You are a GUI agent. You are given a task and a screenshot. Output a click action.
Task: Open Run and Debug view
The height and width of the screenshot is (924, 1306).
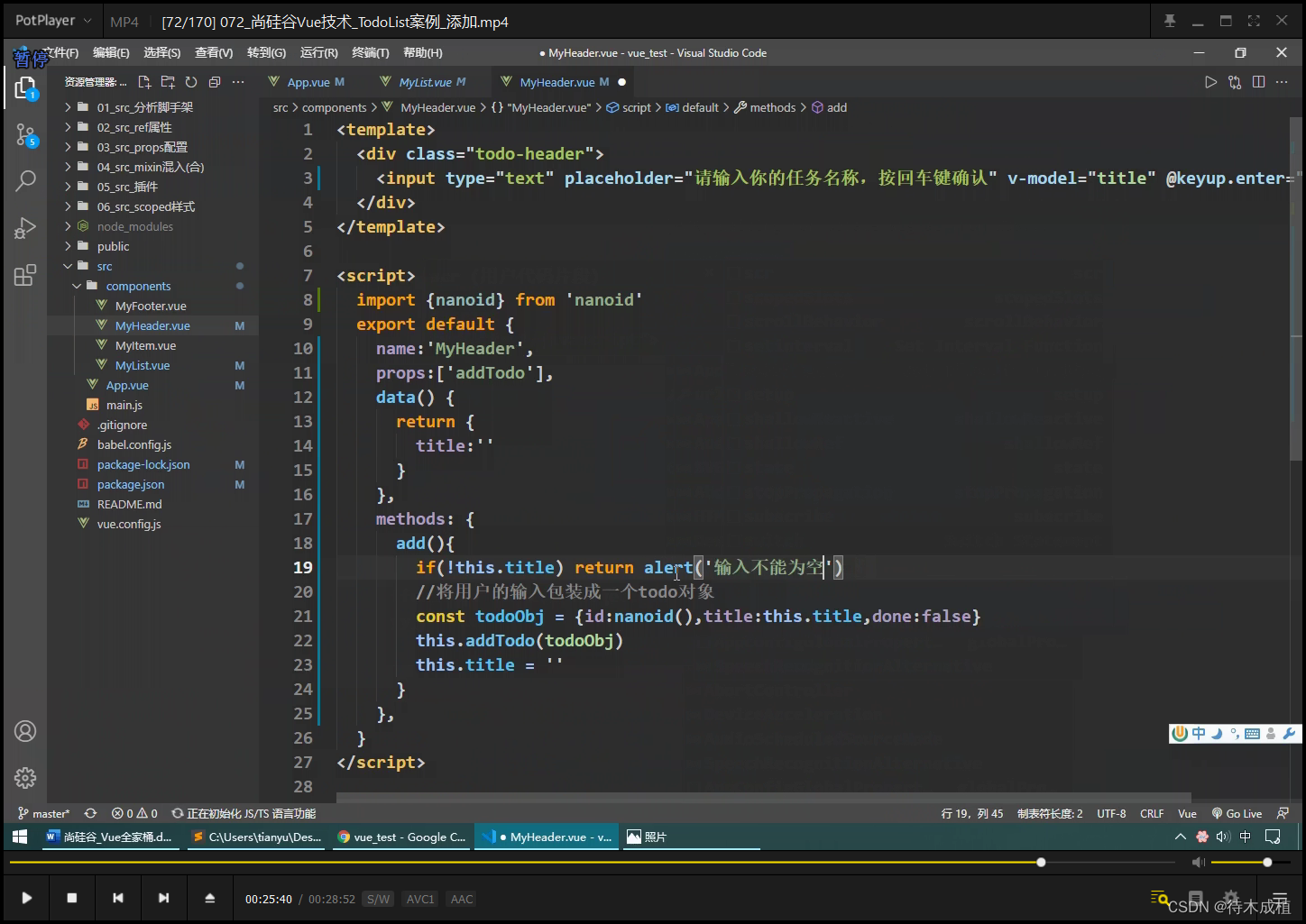click(x=25, y=228)
